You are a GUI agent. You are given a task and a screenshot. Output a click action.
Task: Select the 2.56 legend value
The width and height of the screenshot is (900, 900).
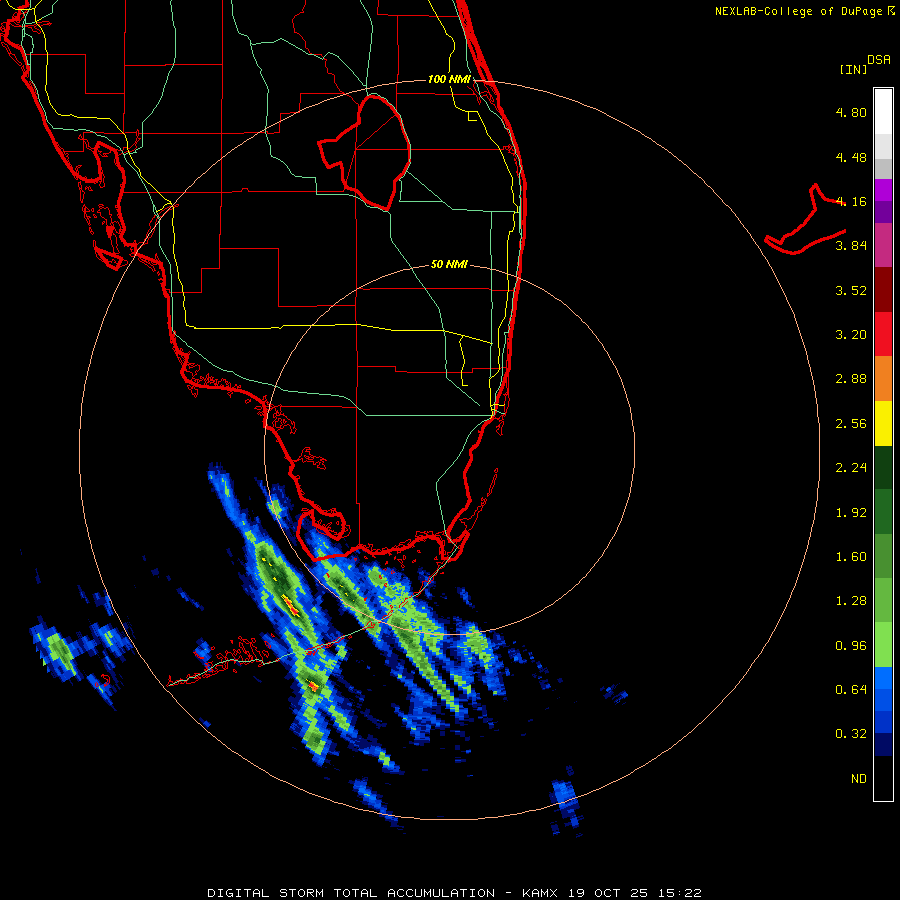[x=851, y=424]
